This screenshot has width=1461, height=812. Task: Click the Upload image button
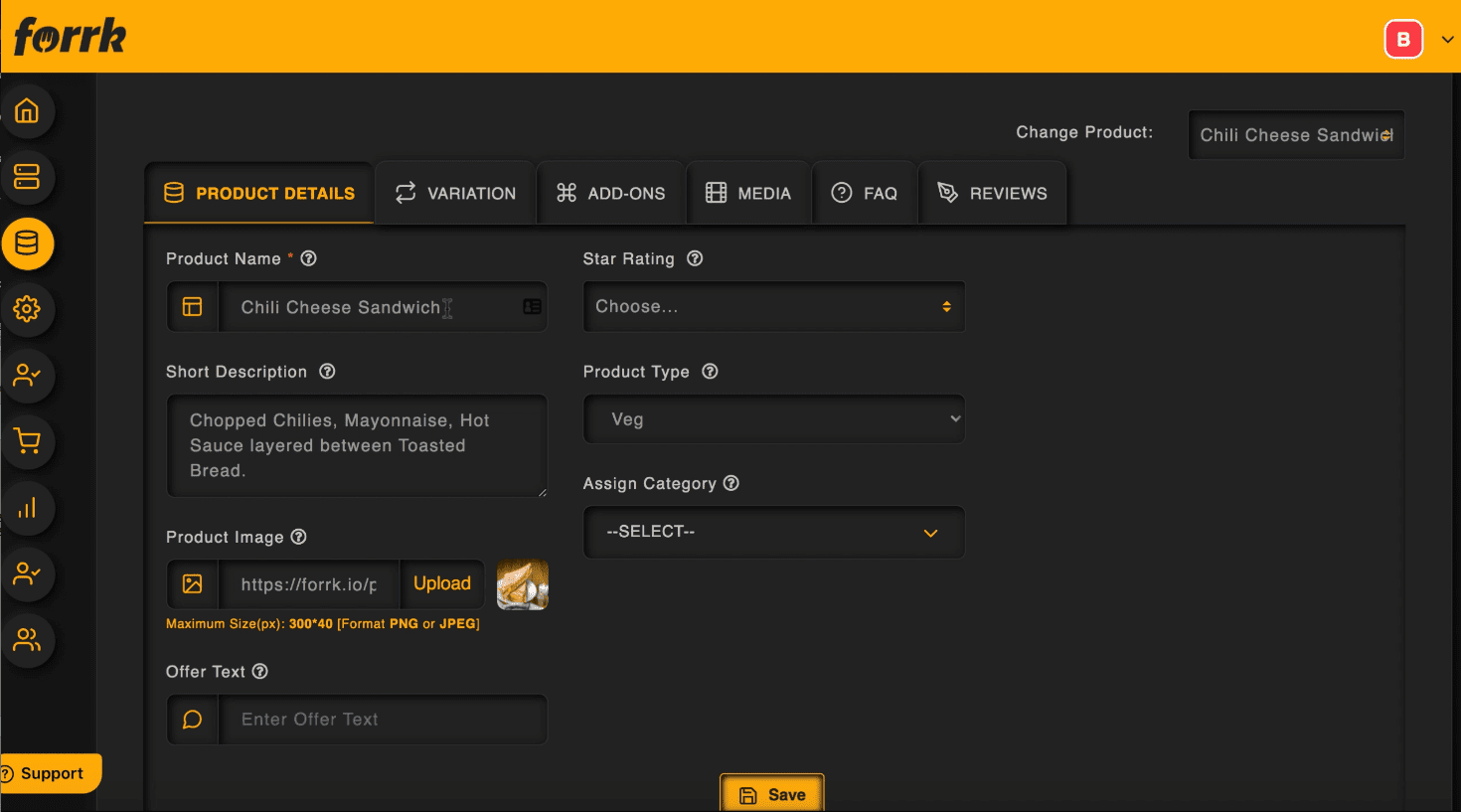pos(442,584)
